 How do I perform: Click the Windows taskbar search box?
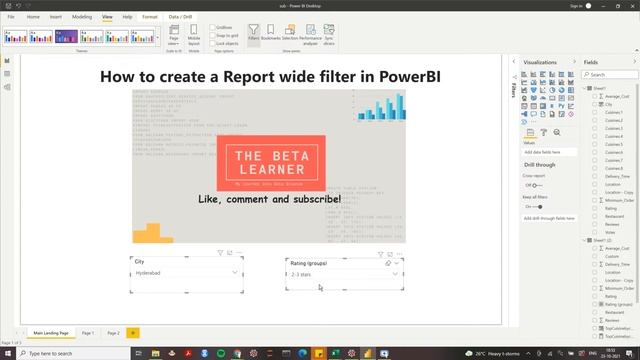click(x=73, y=353)
